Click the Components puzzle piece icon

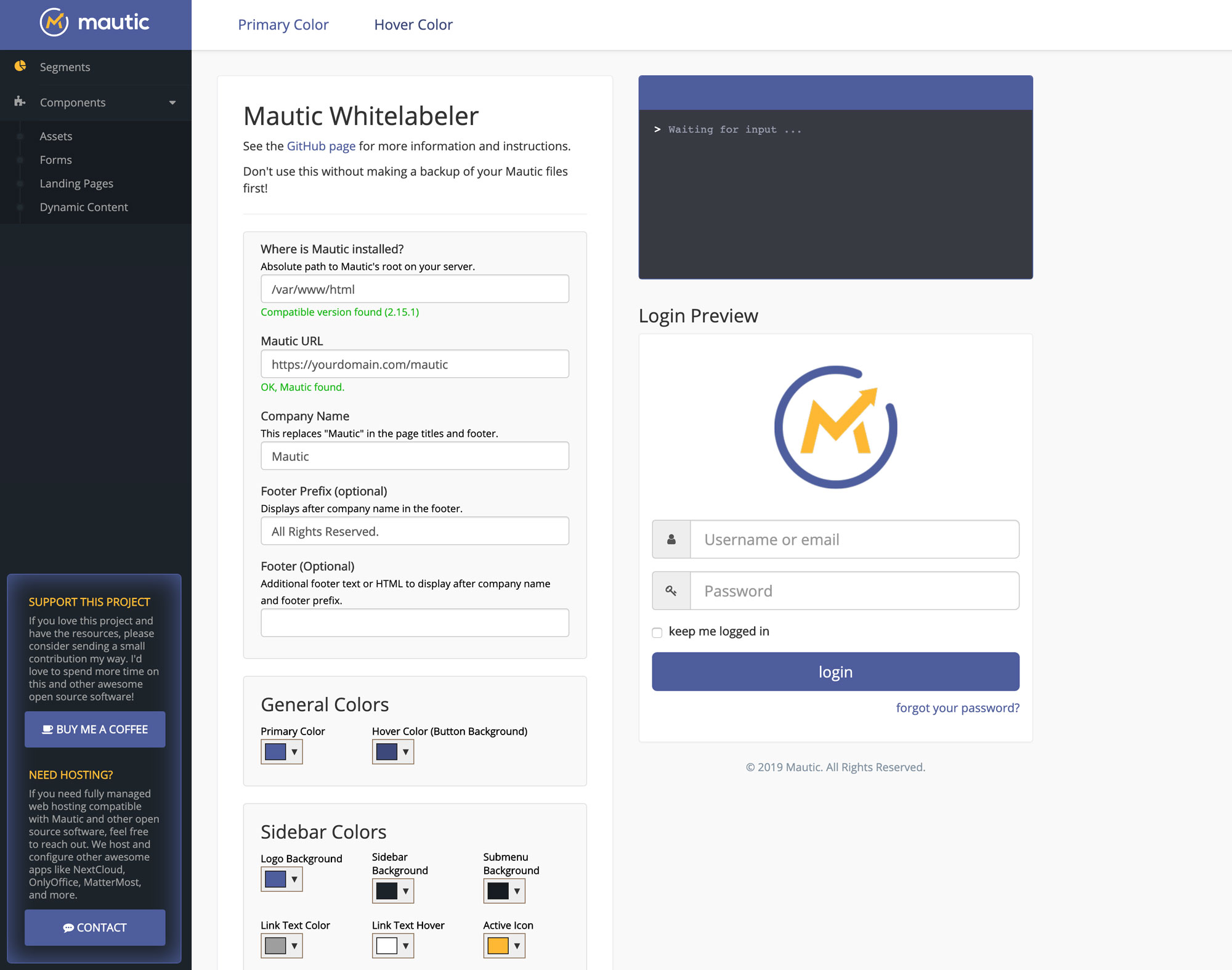click(x=20, y=101)
